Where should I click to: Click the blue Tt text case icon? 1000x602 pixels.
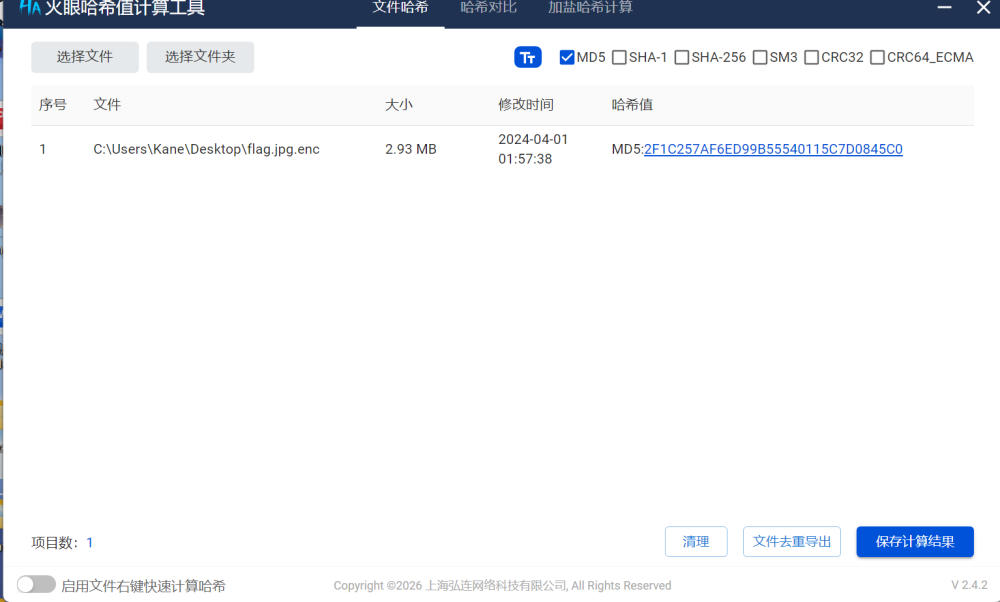(527, 57)
